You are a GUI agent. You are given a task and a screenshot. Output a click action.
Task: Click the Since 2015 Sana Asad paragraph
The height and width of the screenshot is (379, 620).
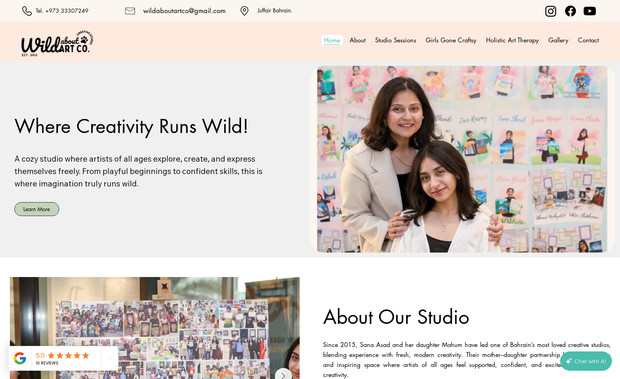467,360
